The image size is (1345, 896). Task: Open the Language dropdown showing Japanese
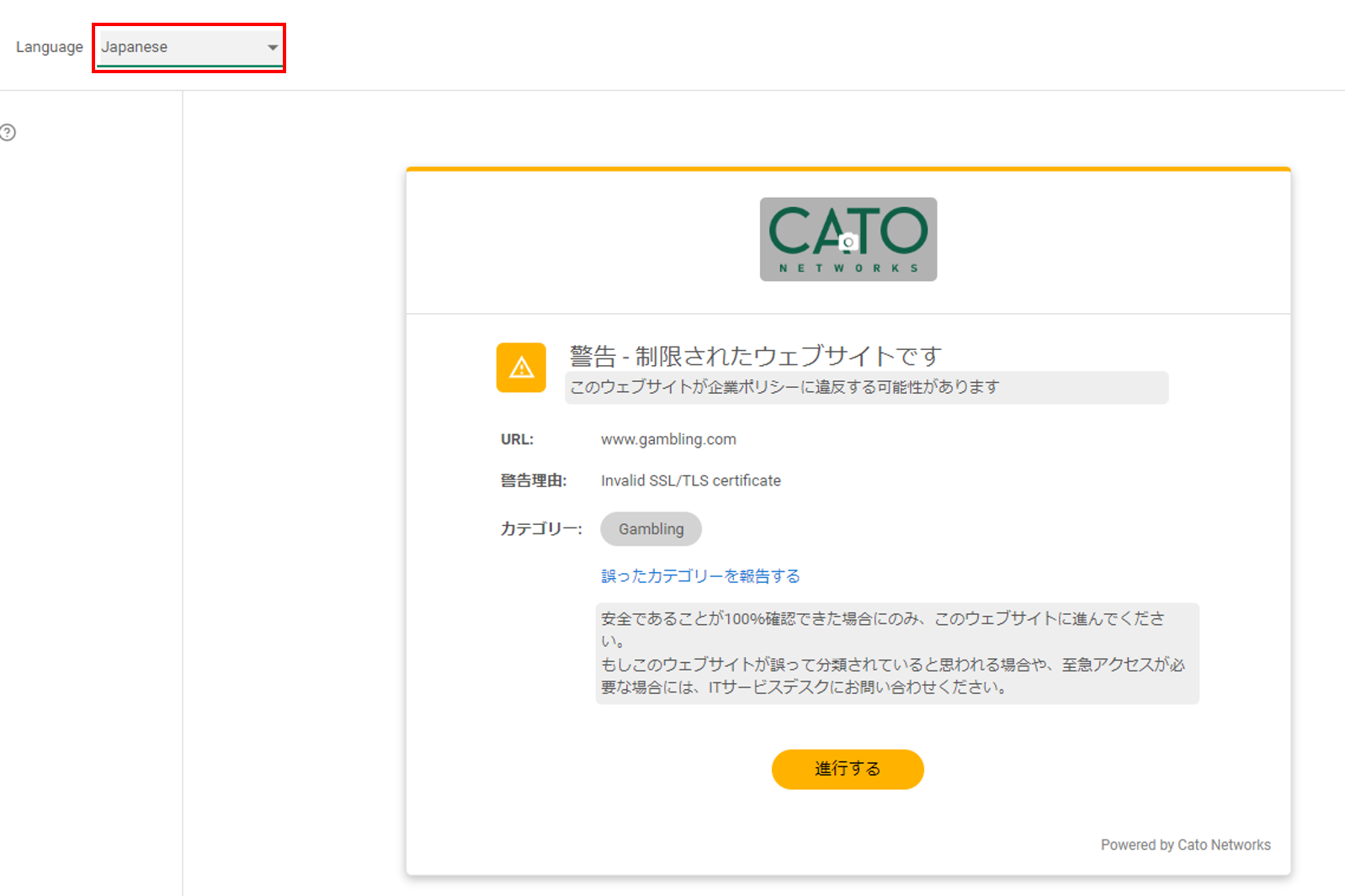point(189,47)
